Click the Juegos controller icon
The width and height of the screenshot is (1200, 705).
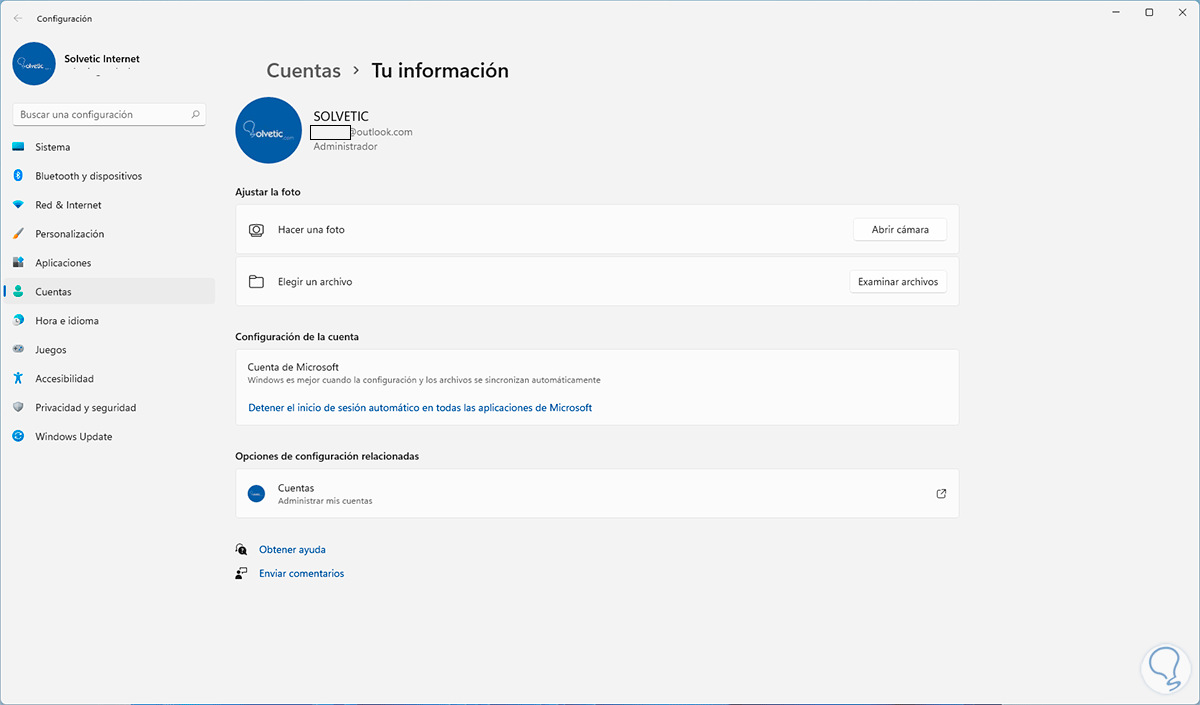coord(18,350)
